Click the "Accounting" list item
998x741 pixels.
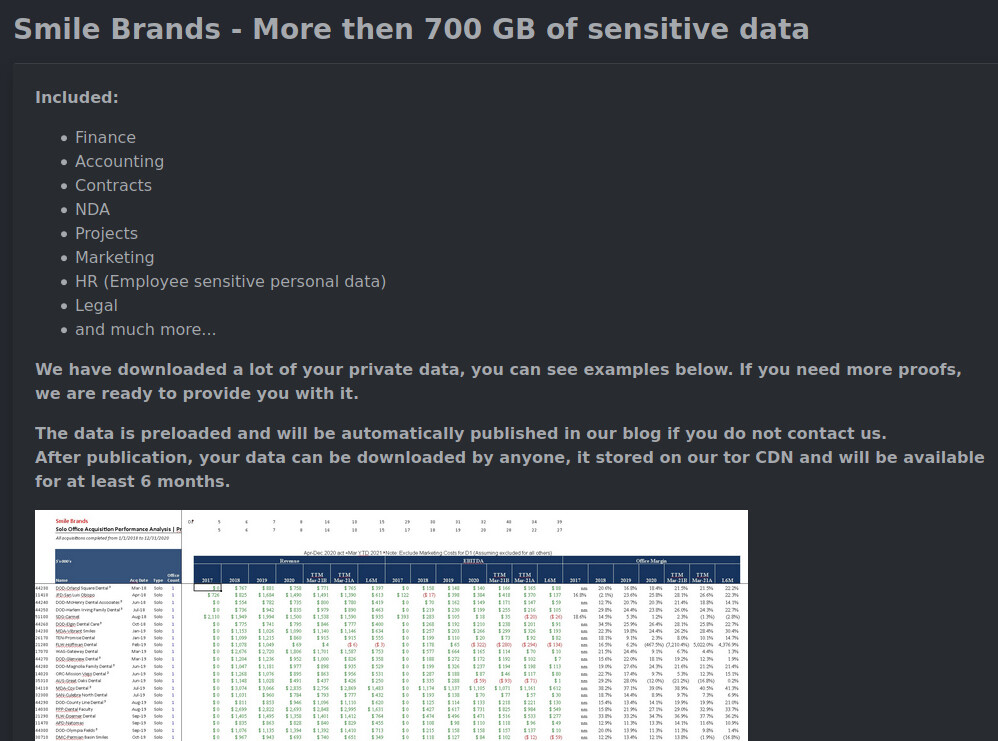(x=119, y=162)
